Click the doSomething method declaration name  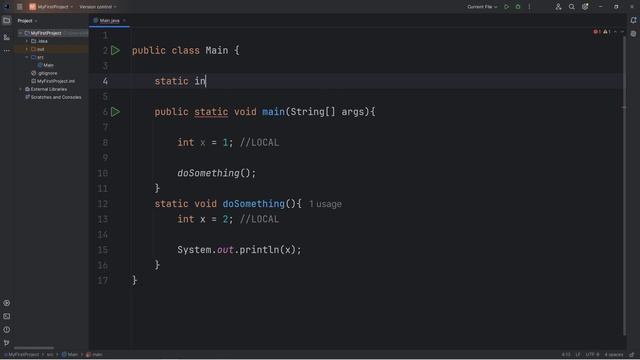point(253,204)
